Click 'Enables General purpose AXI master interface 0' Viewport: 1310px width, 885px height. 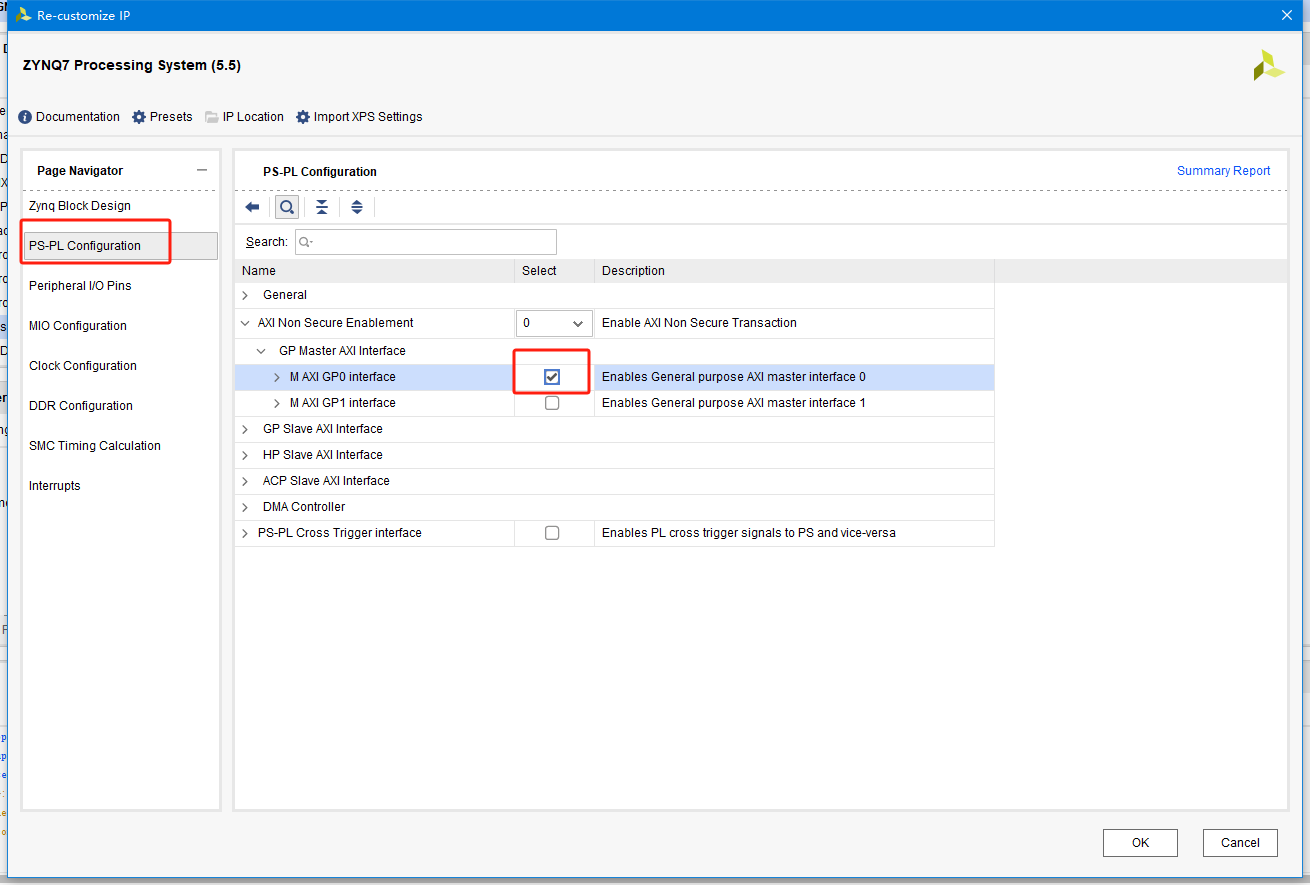[734, 377]
